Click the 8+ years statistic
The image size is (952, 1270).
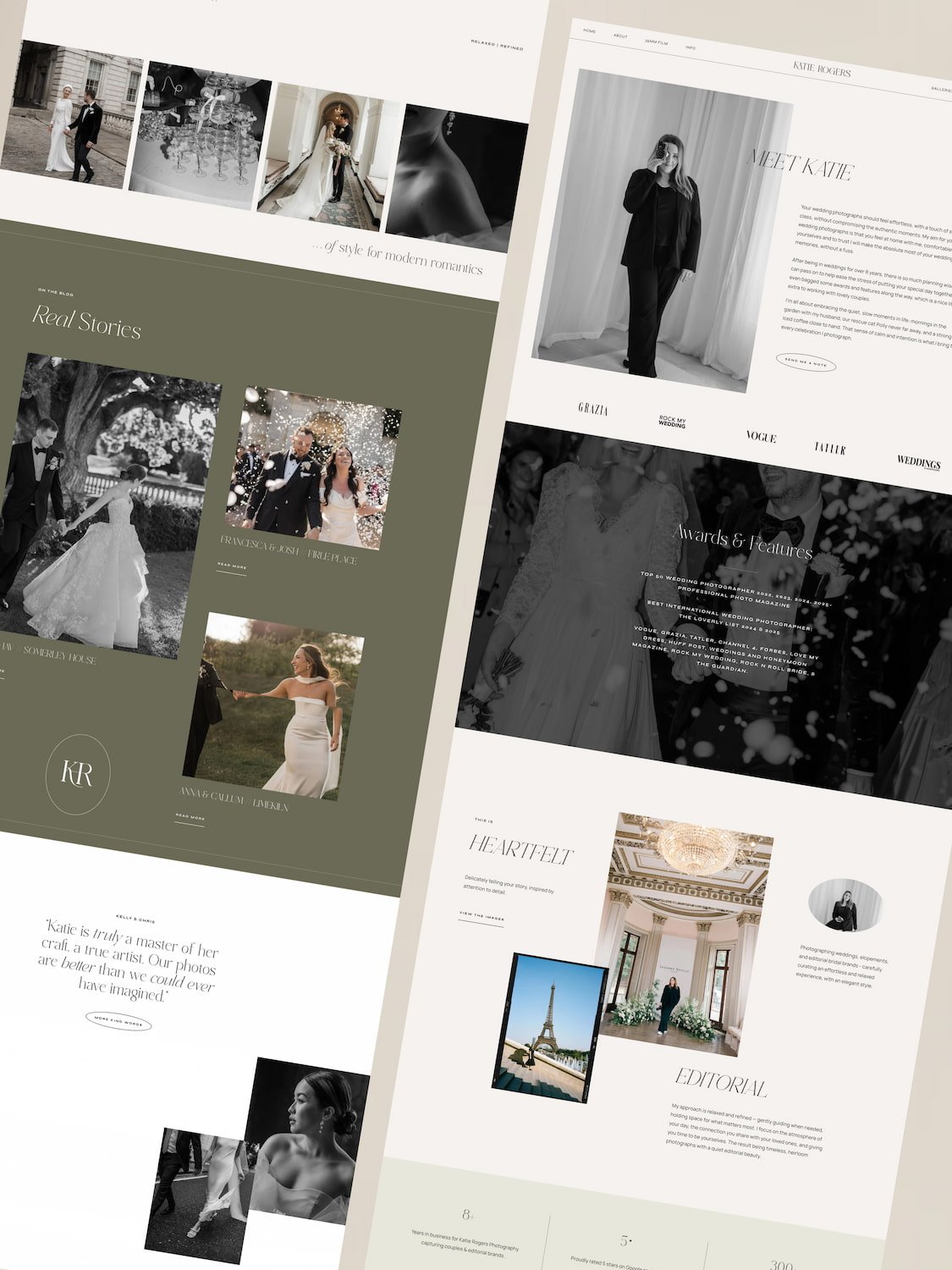point(468,1215)
